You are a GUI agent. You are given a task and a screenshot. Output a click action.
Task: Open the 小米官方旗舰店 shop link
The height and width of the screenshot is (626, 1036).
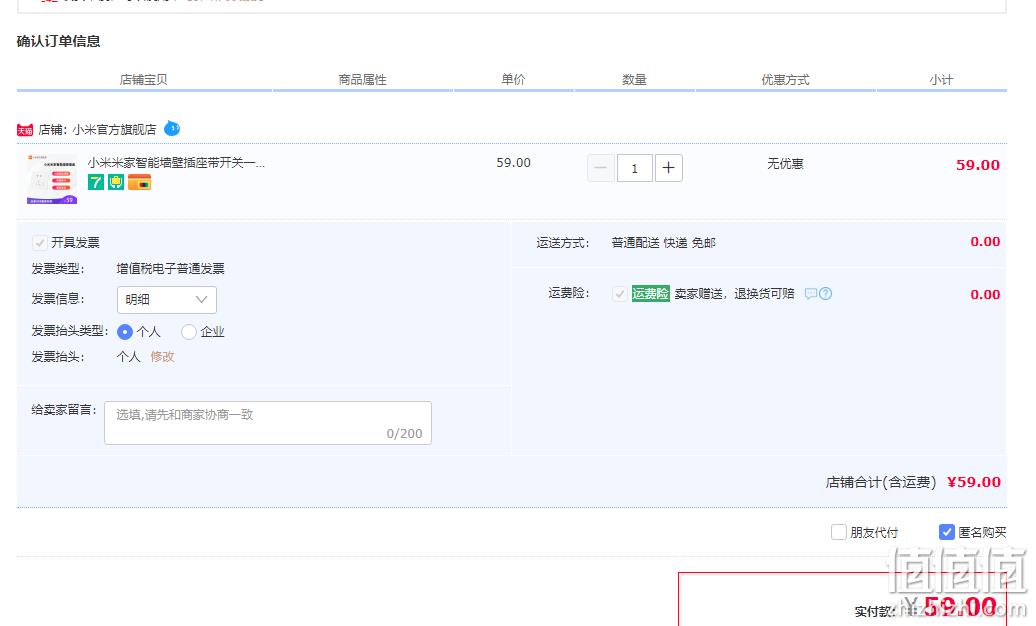pyautogui.click(x=114, y=130)
